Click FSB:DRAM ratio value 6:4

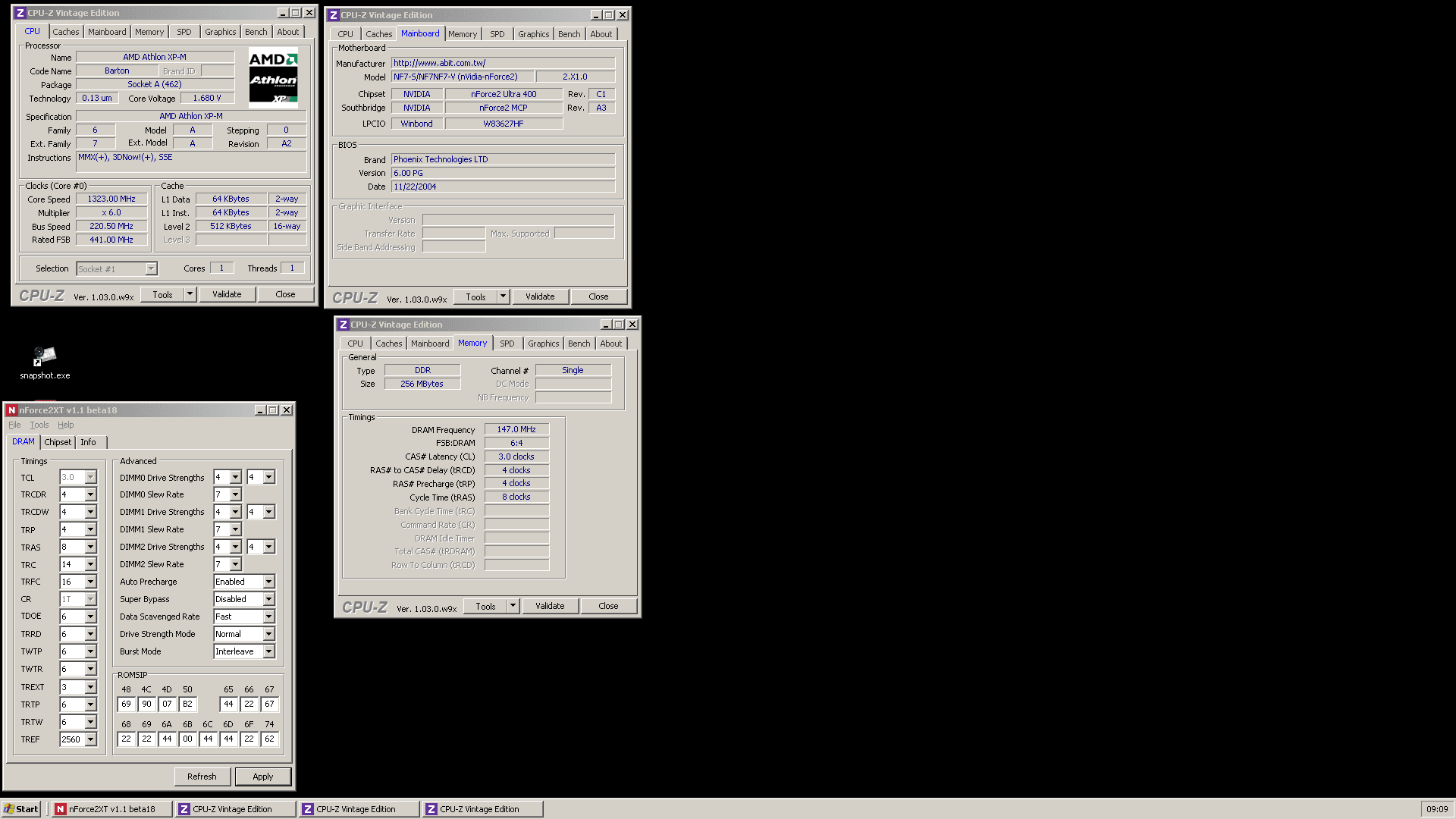coord(516,443)
